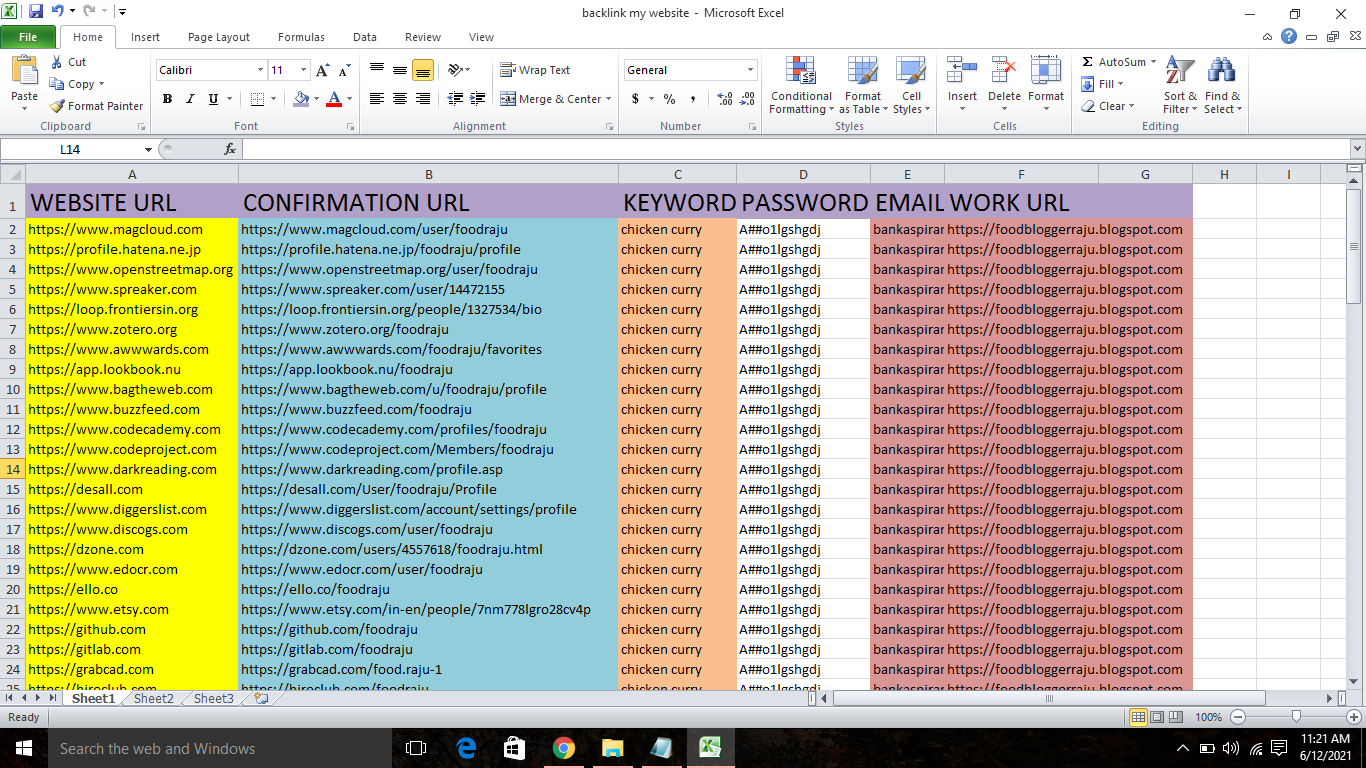Click the Merge & Center button

551,99
